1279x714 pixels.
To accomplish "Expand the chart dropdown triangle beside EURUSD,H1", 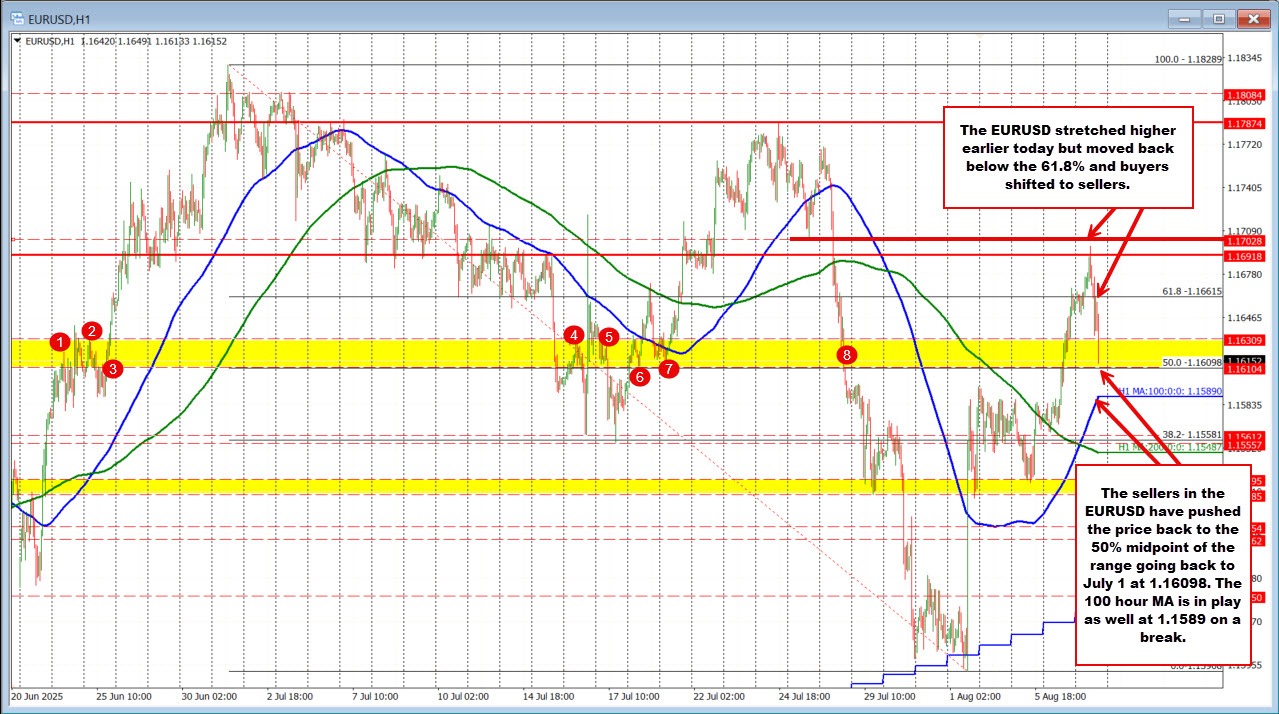I will (16, 41).
